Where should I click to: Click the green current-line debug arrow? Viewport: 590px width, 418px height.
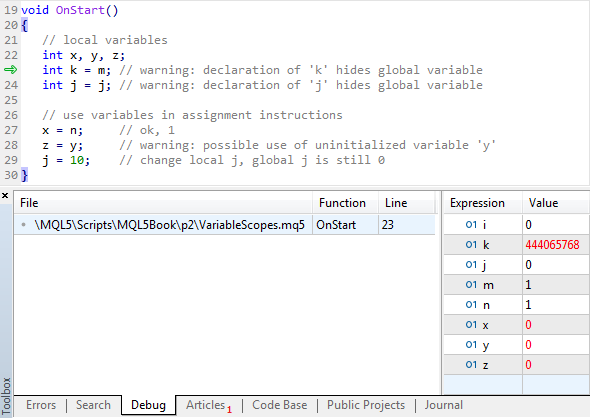click(x=11, y=70)
